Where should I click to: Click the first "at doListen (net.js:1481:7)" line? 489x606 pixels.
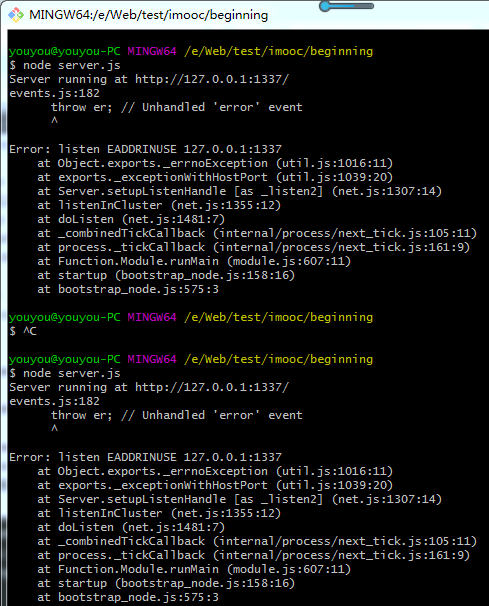click(131, 219)
